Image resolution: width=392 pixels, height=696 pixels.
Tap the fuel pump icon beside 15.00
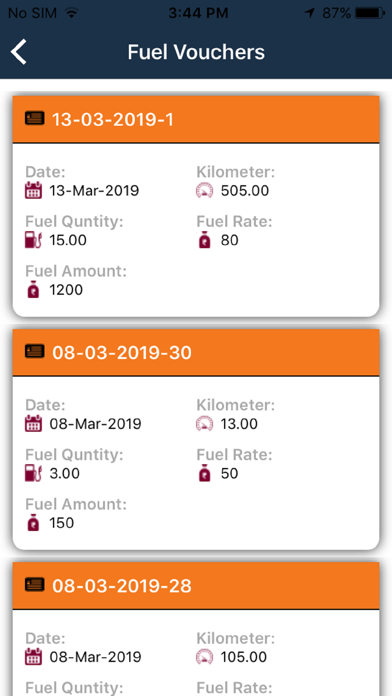click(33, 240)
